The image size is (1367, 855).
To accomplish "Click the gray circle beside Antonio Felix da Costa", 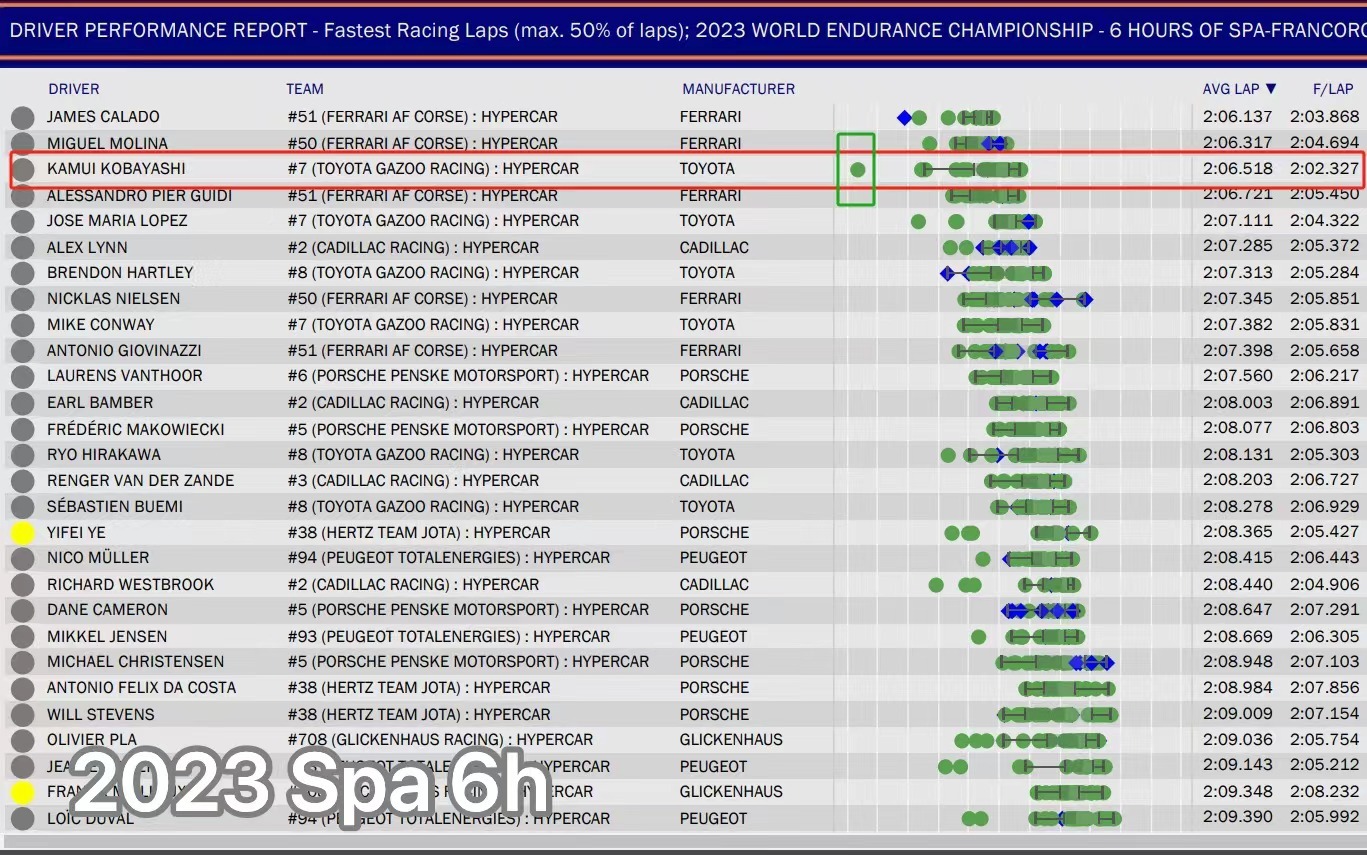I will point(22,689).
